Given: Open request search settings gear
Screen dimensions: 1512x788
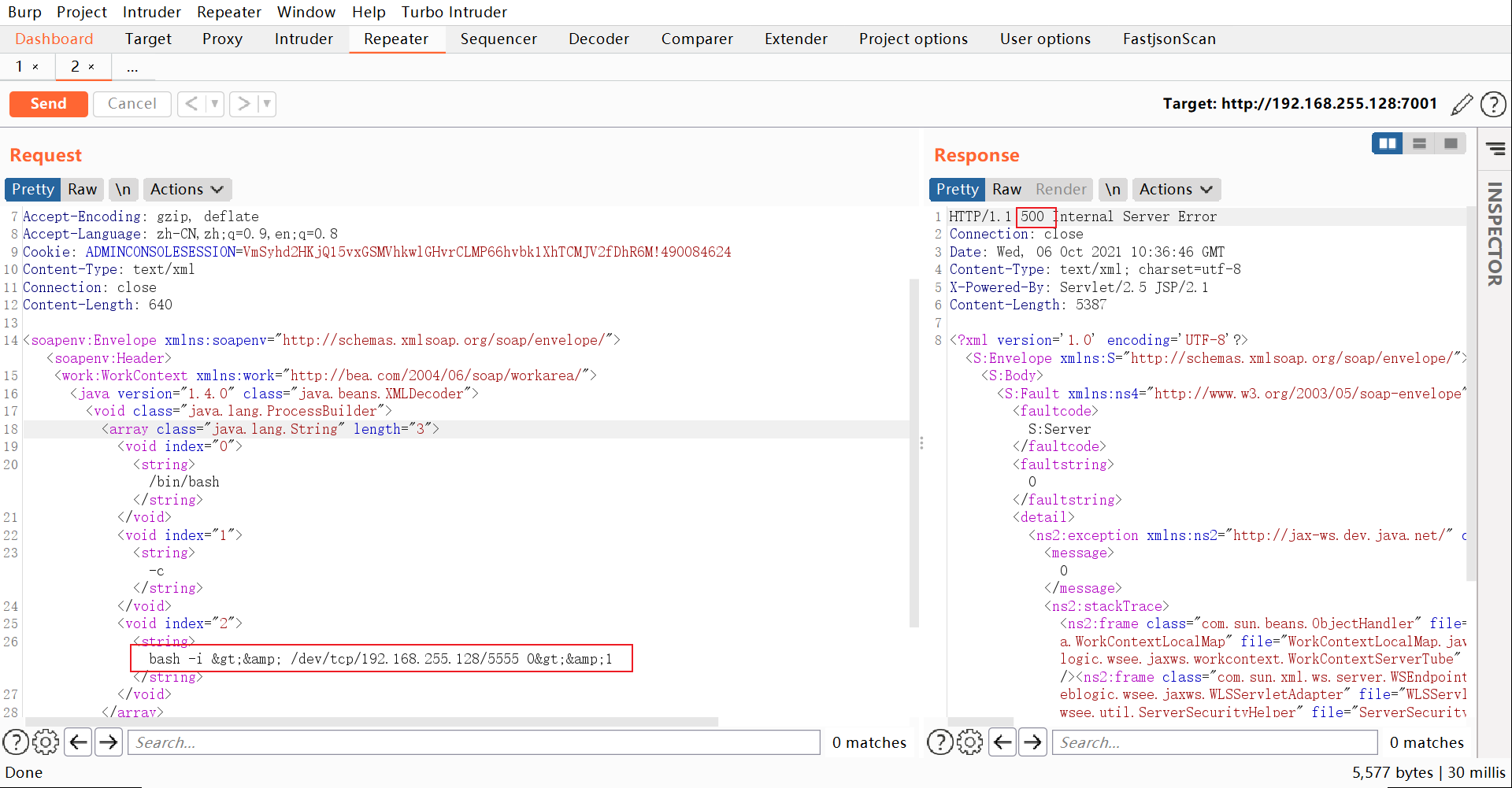Looking at the screenshot, I should click(46, 742).
